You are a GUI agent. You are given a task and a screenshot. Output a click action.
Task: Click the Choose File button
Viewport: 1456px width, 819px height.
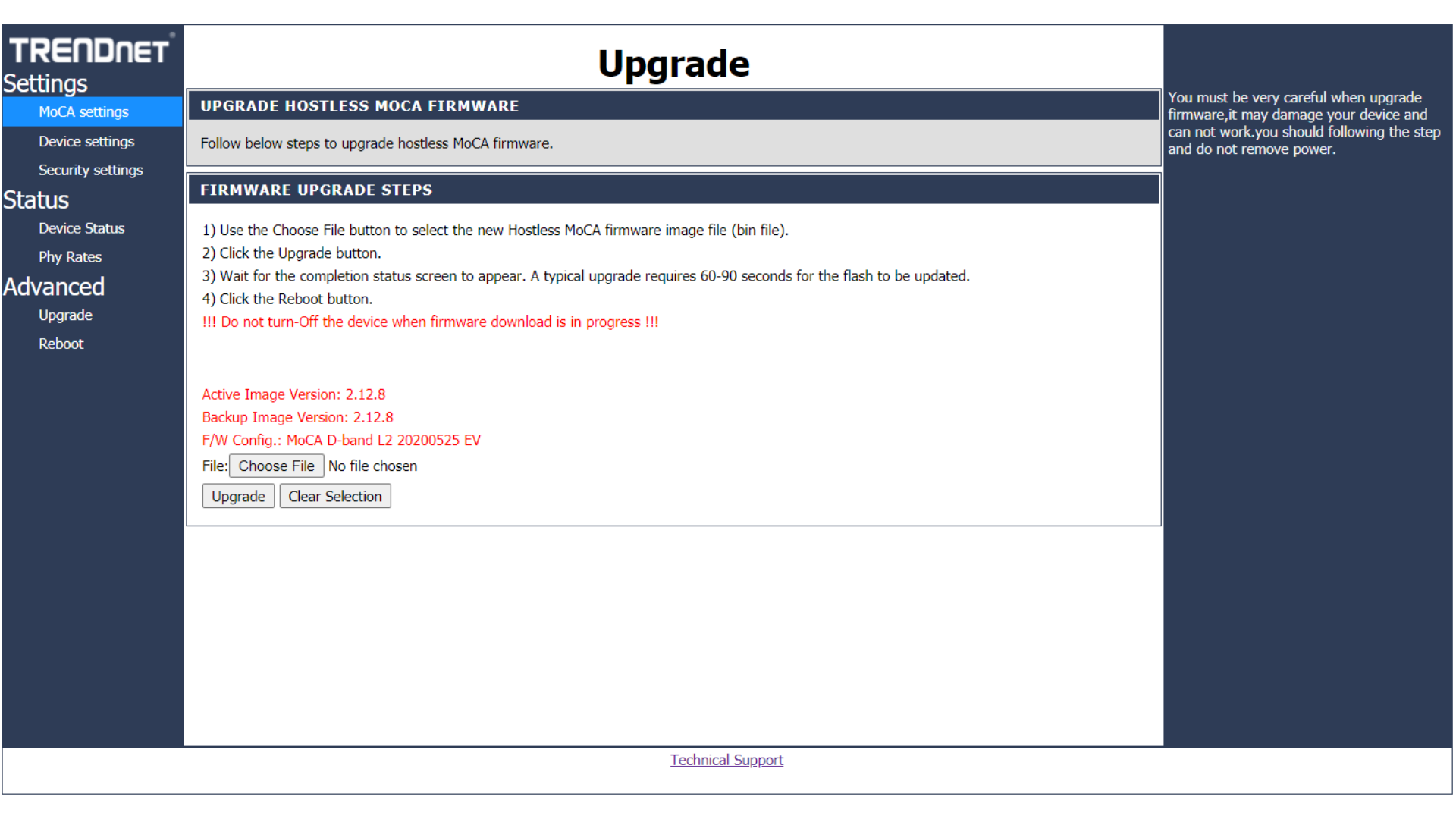coord(276,466)
